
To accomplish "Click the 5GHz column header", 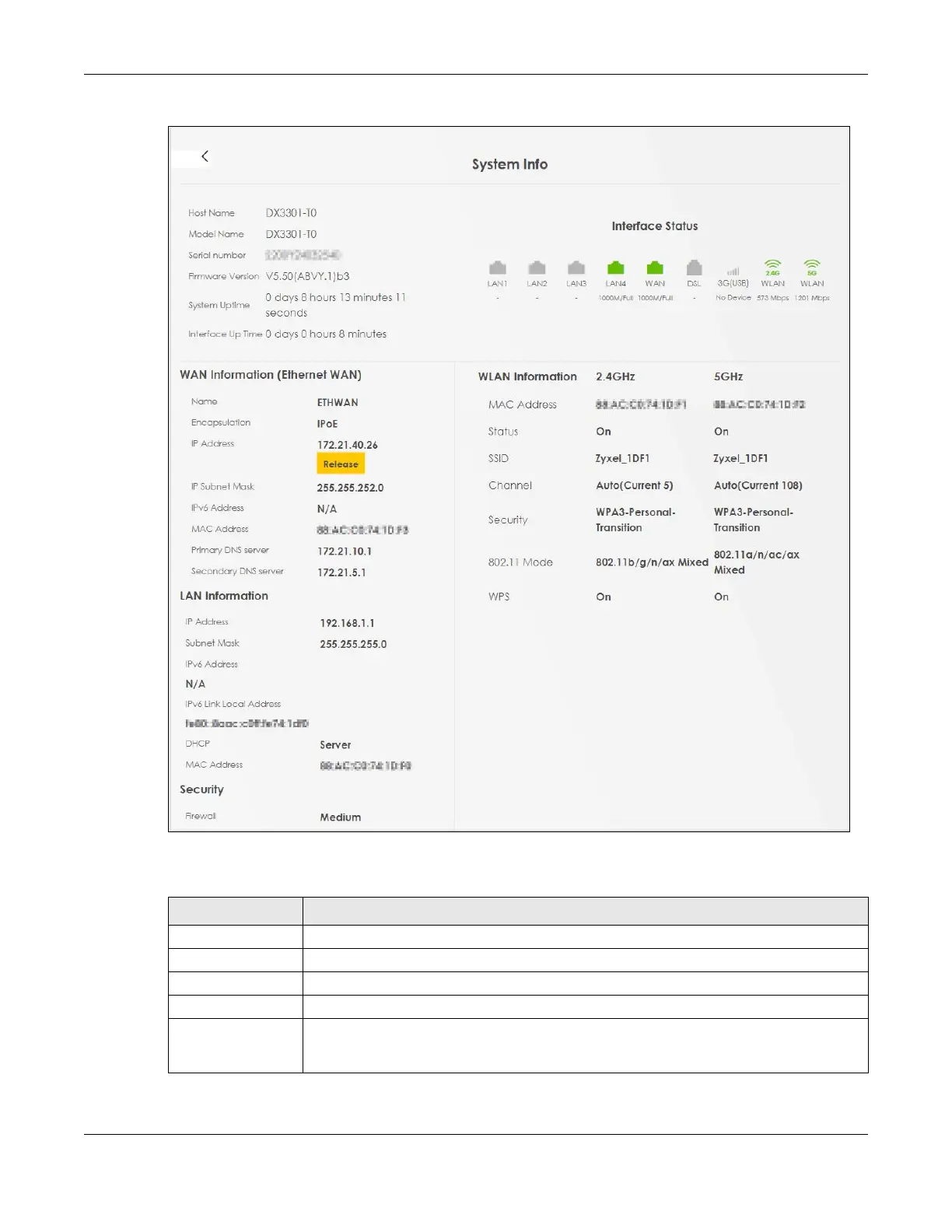I will click(x=728, y=376).
